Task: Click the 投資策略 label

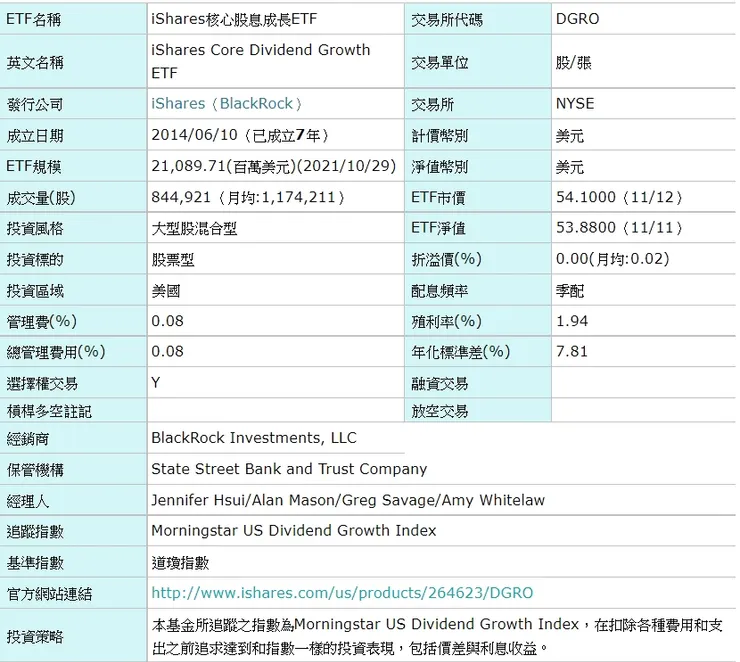Action: [x=34, y=637]
